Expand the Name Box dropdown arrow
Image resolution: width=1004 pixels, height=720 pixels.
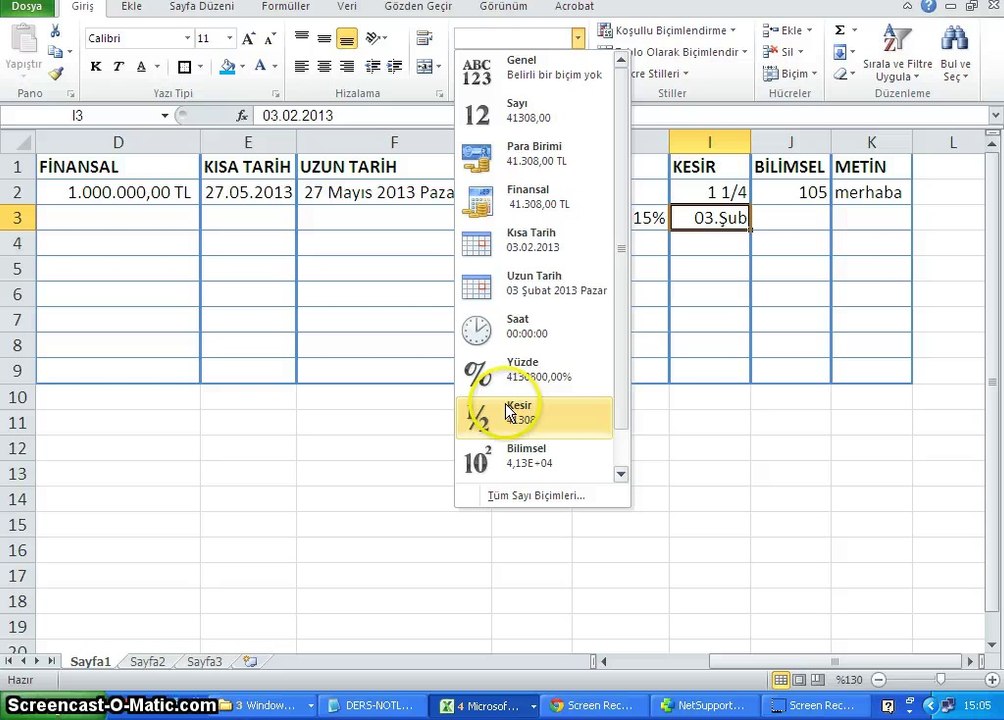(x=165, y=116)
